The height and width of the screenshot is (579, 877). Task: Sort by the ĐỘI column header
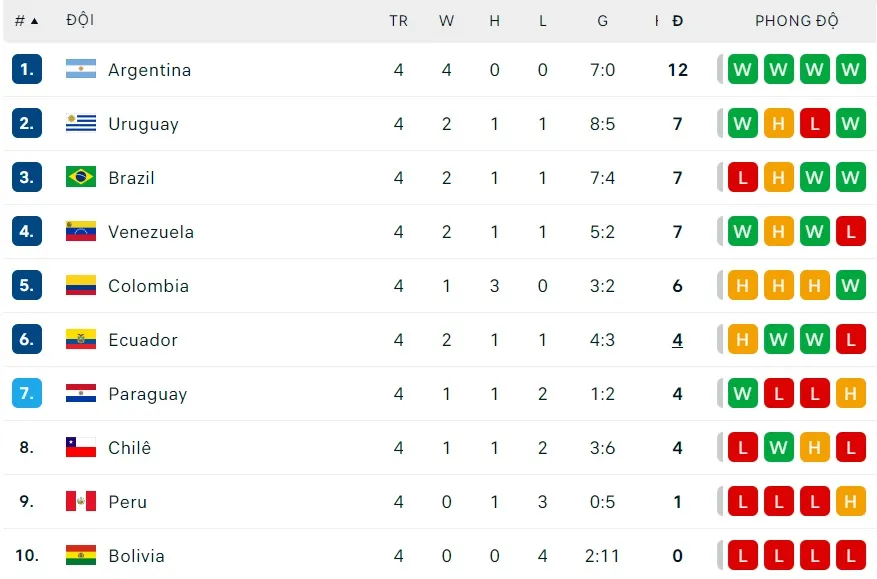[80, 21]
